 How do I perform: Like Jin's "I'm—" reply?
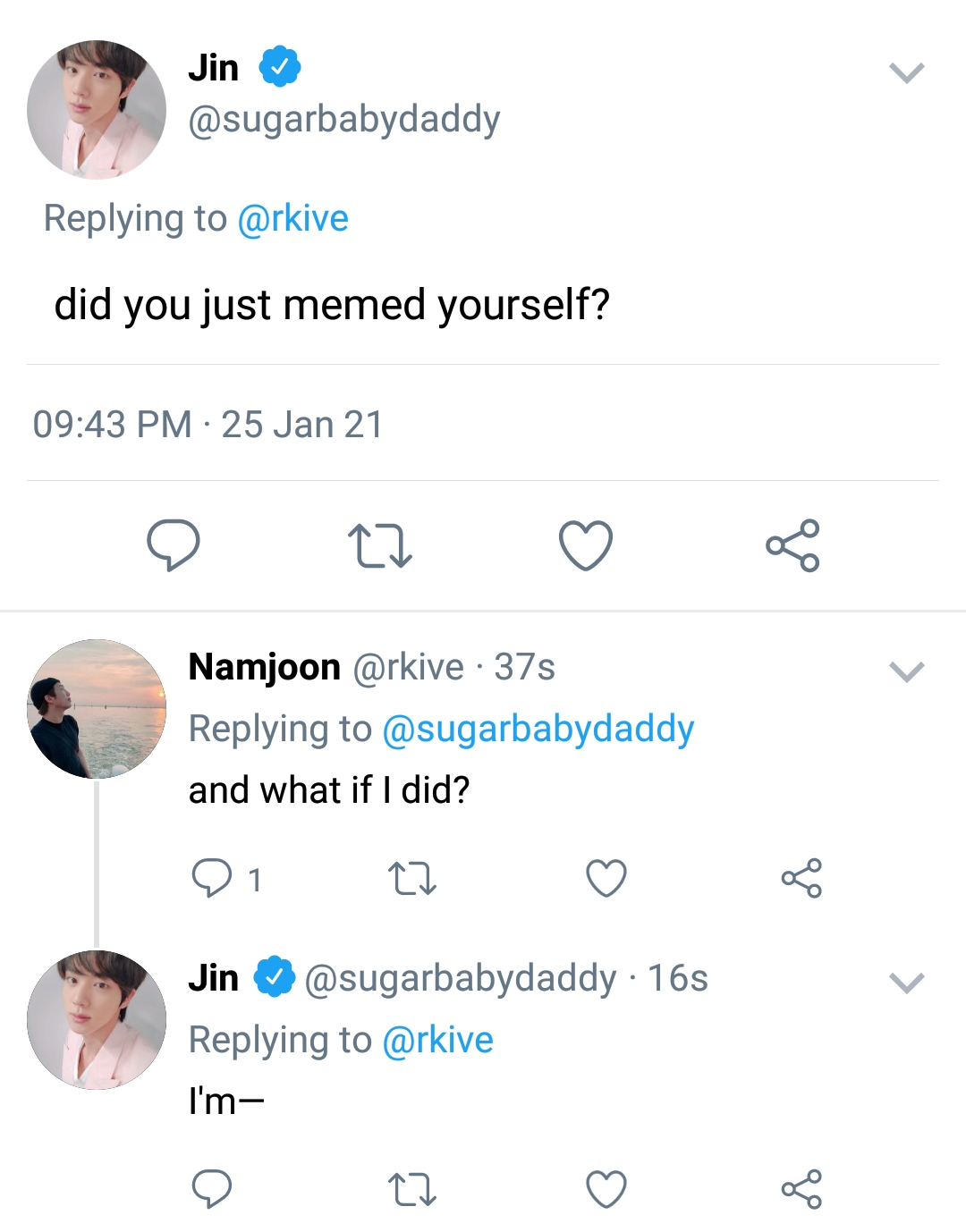(x=606, y=1189)
